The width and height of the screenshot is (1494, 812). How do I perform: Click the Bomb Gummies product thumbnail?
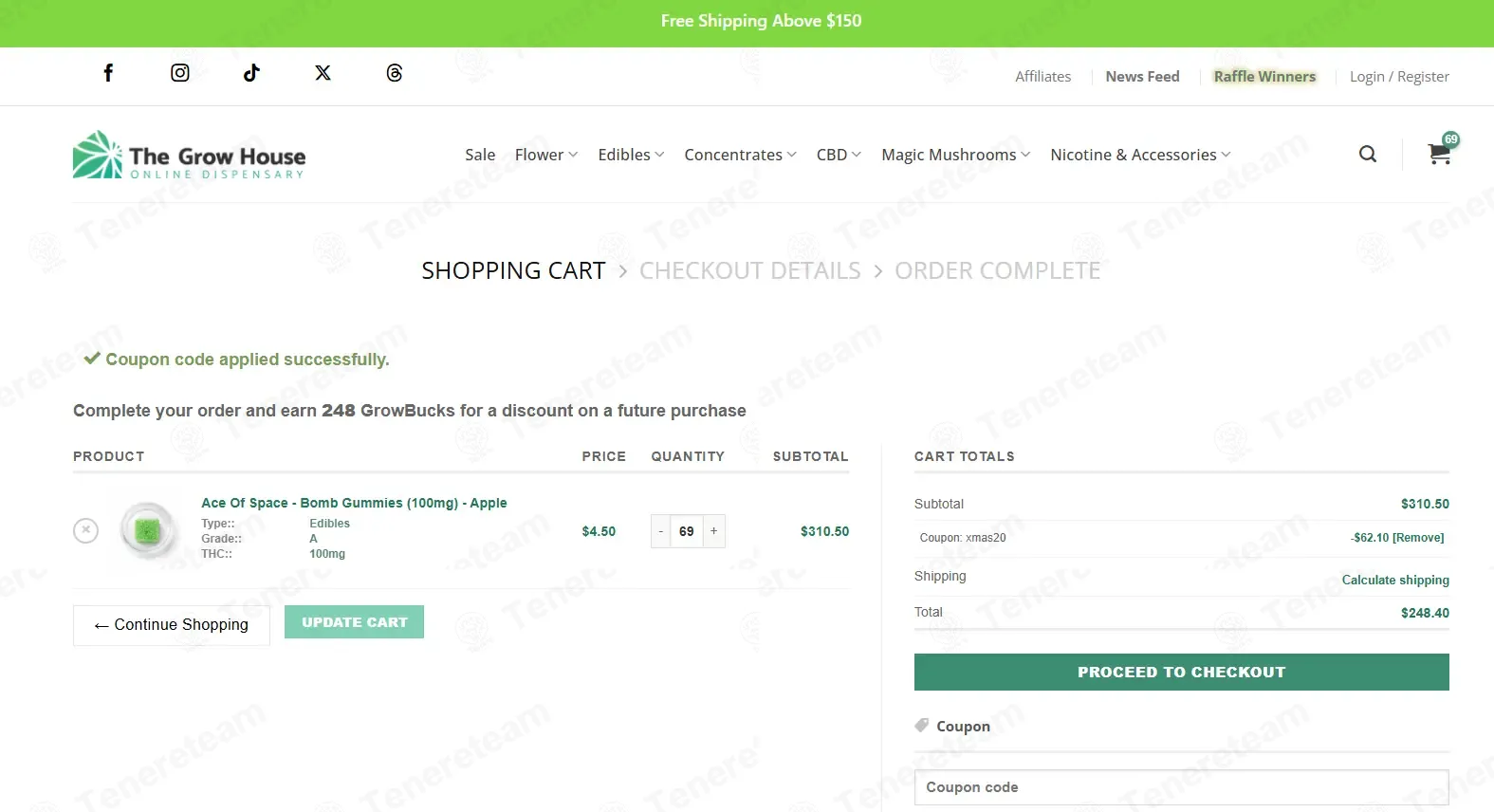click(x=148, y=530)
